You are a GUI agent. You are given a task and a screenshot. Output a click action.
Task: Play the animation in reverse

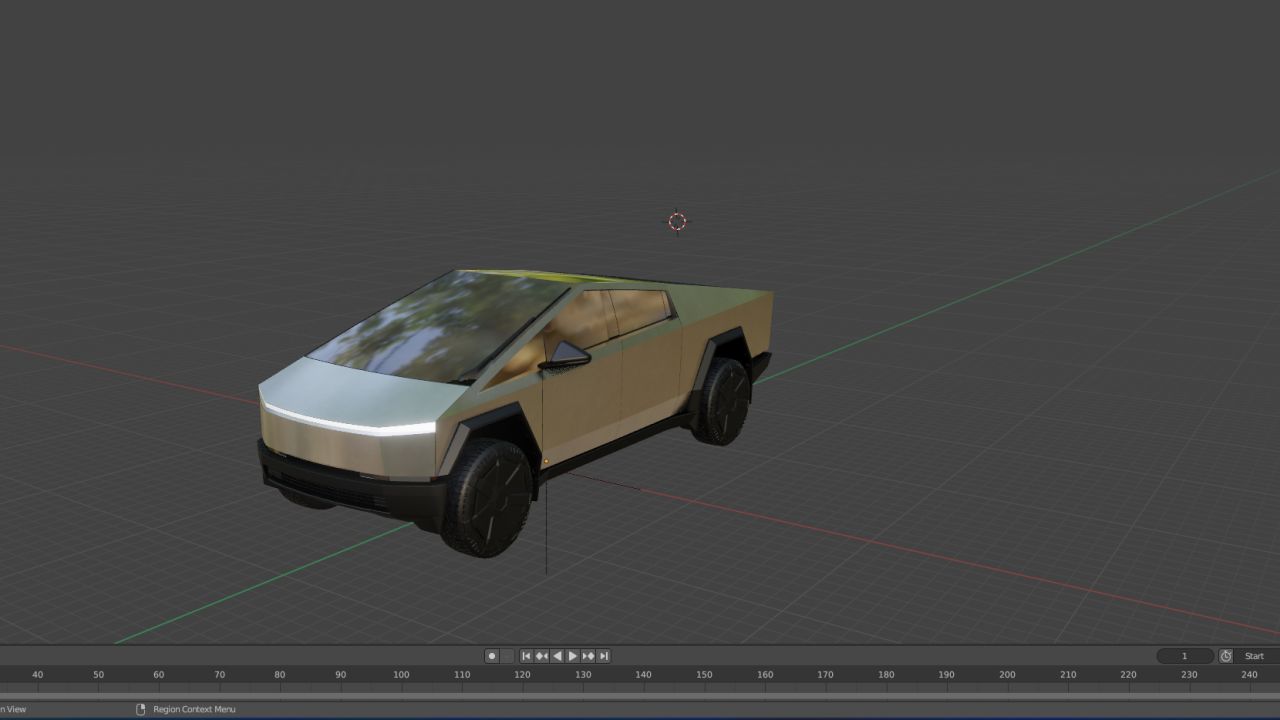pyautogui.click(x=557, y=656)
